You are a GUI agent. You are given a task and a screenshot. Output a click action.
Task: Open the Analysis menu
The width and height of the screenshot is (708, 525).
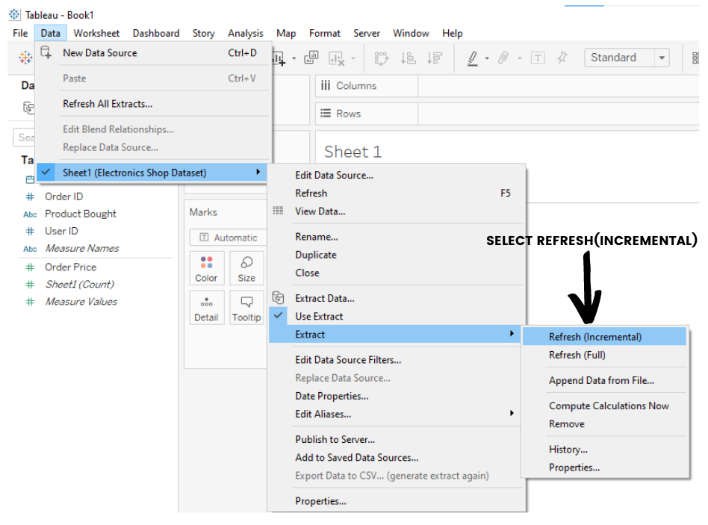point(246,33)
